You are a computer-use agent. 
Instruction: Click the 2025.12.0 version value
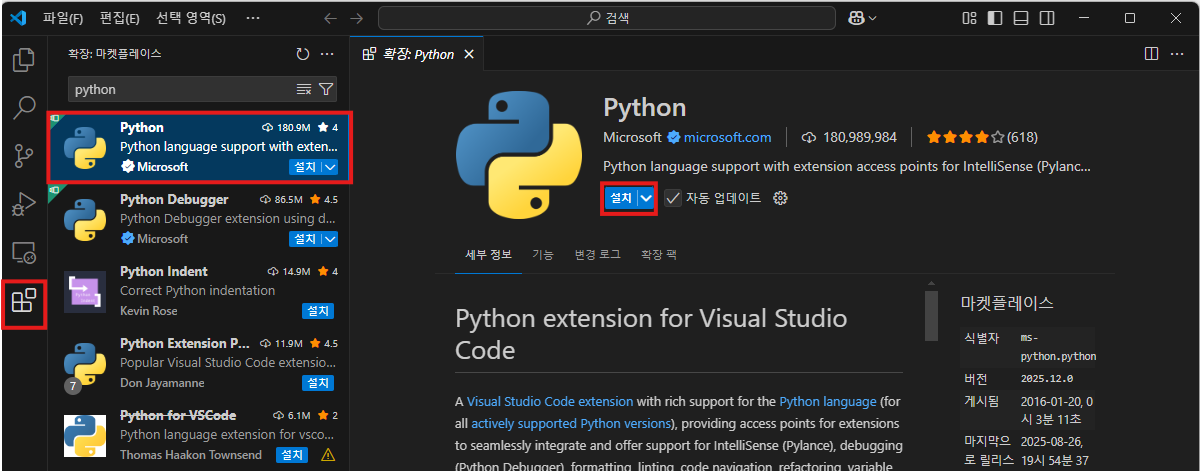point(1046,379)
